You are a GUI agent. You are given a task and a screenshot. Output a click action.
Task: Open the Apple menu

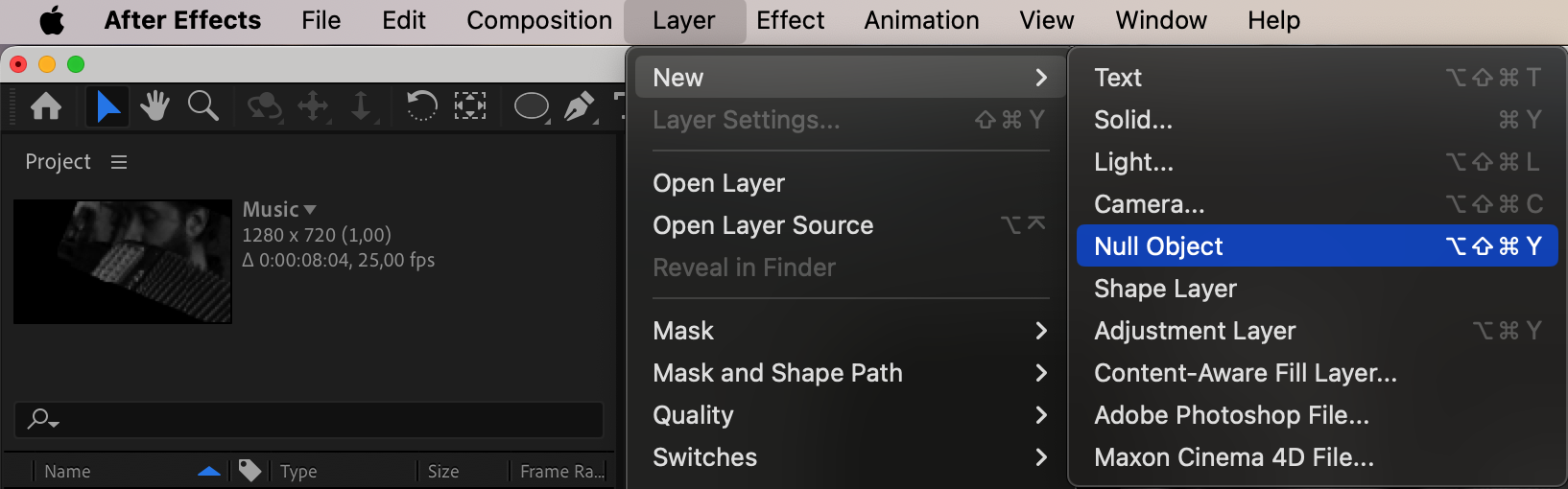point(52,20)
